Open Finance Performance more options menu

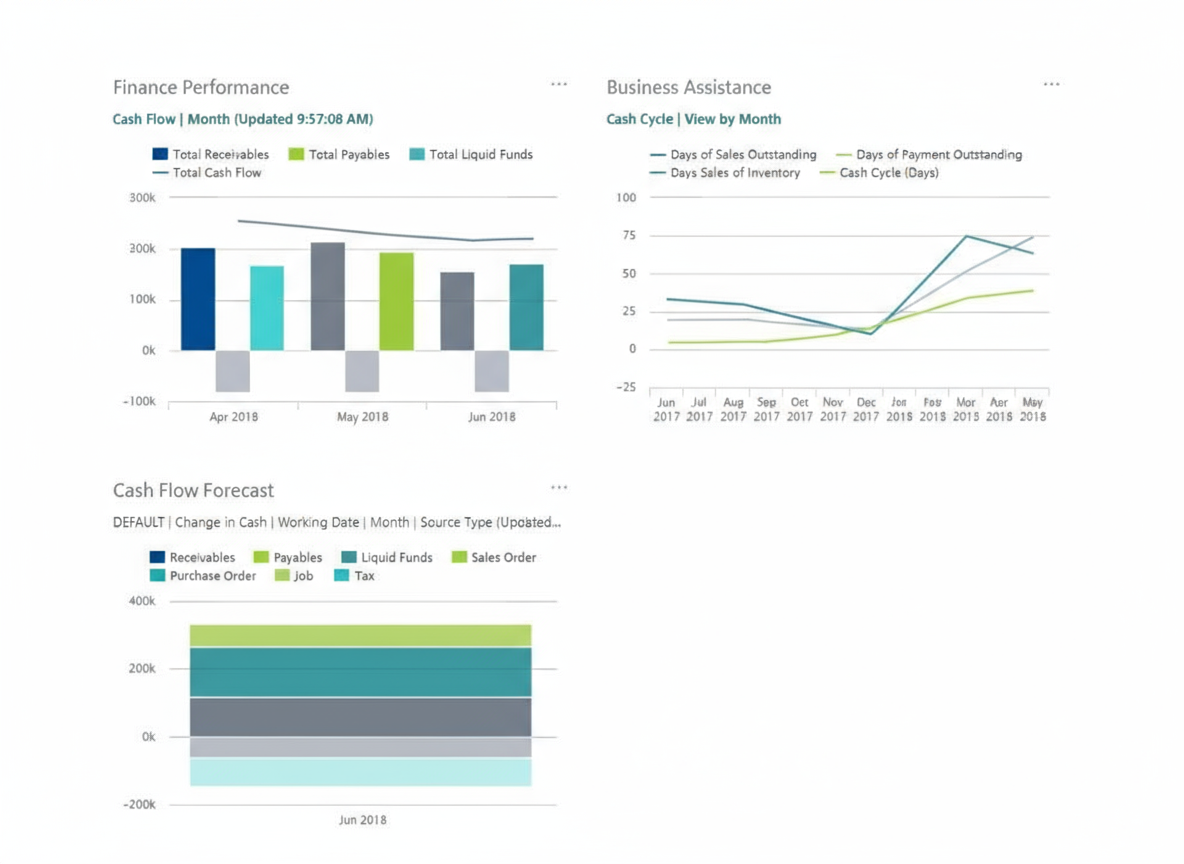click(558, 85)
